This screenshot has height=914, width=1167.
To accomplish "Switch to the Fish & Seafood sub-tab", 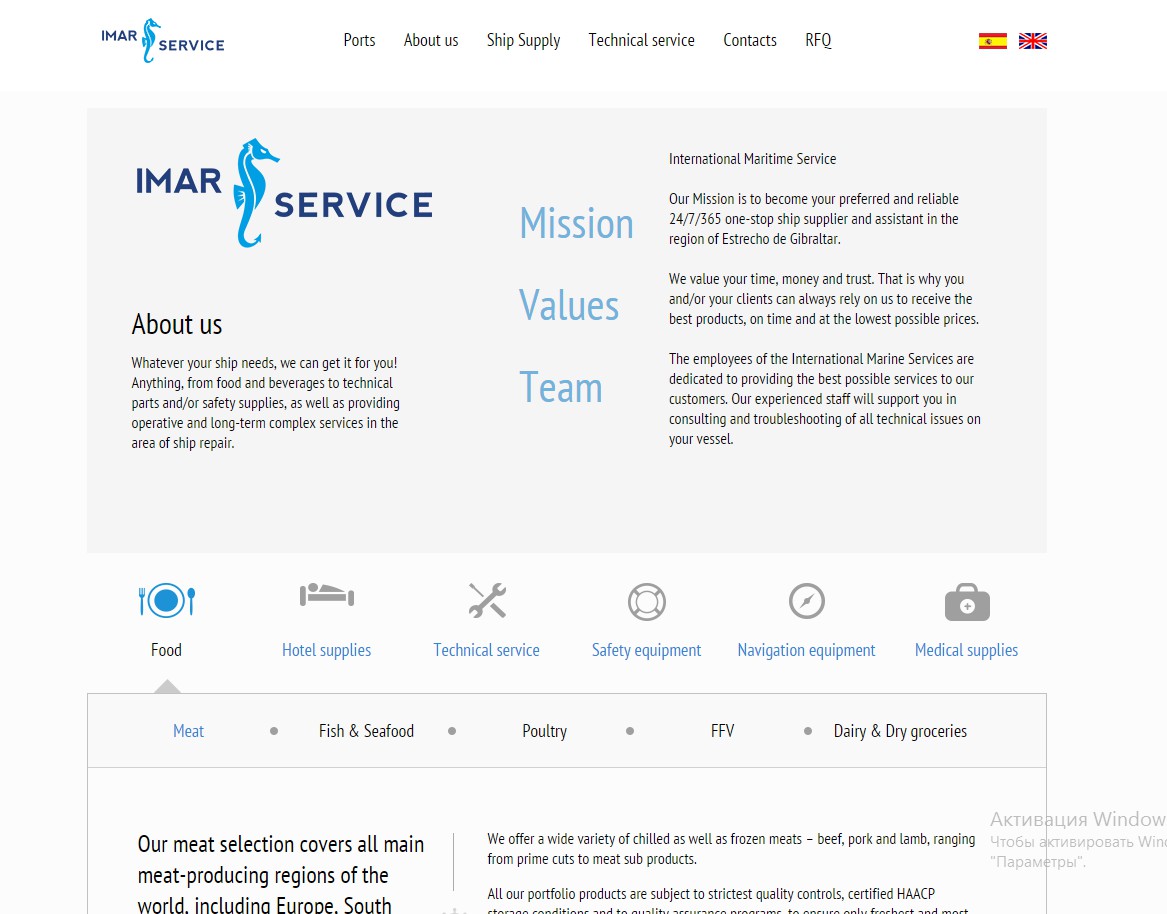I will [366, 731].
